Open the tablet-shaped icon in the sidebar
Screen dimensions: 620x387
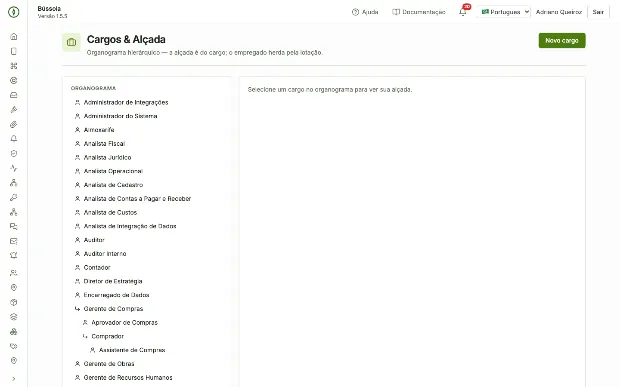13,51
